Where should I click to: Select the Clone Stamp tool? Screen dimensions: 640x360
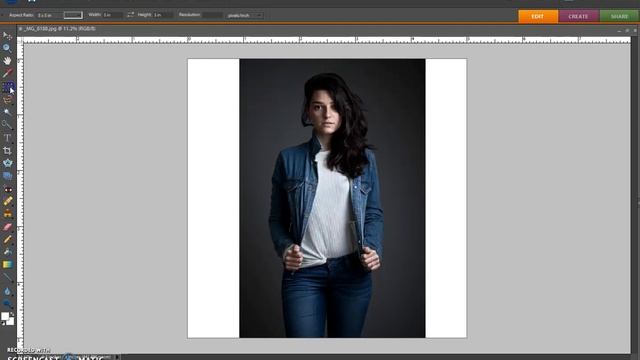coord(7,213)
